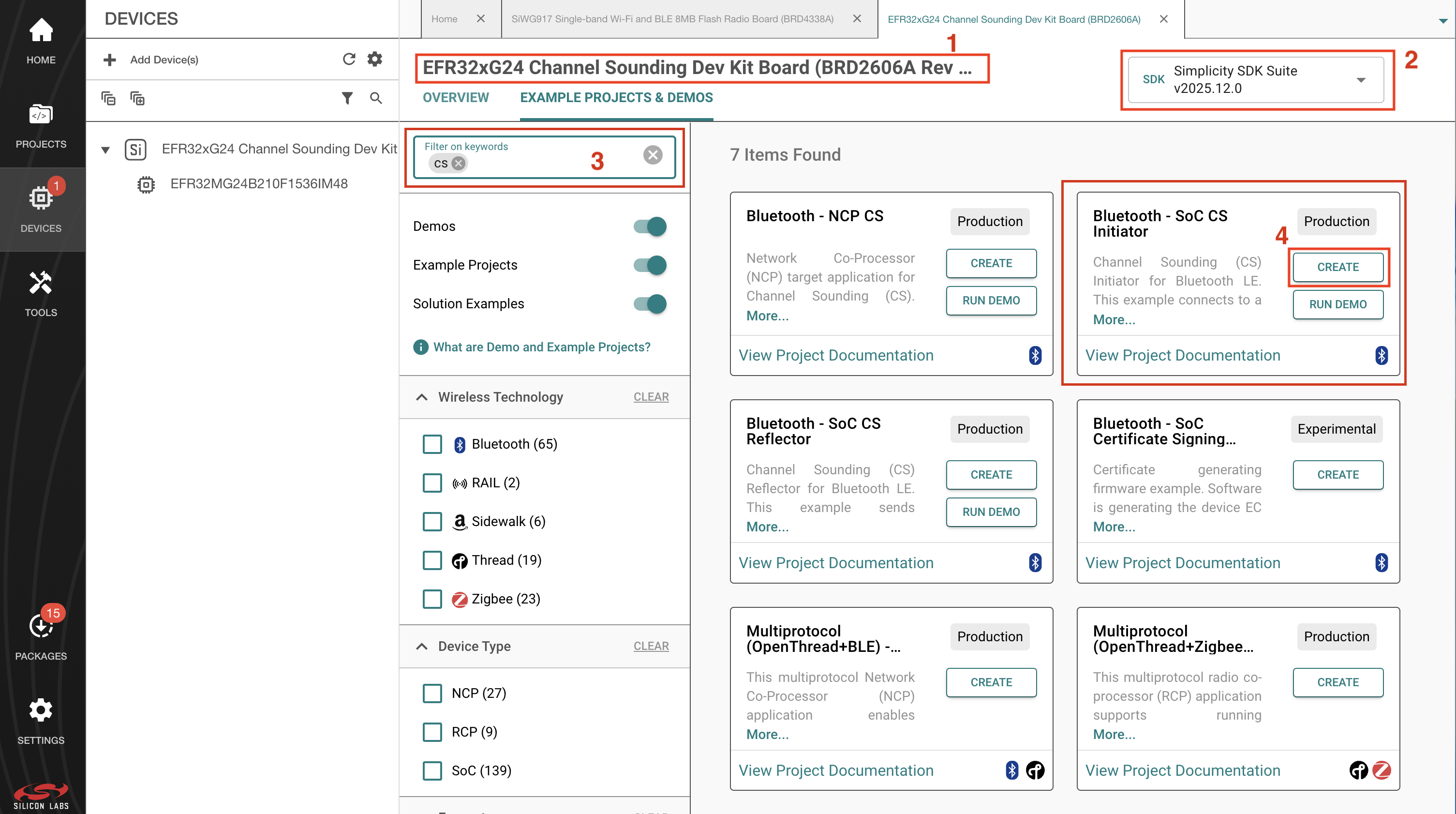
Task: Open the Tools view in sidebar
Action: click(x=41, y=294)
